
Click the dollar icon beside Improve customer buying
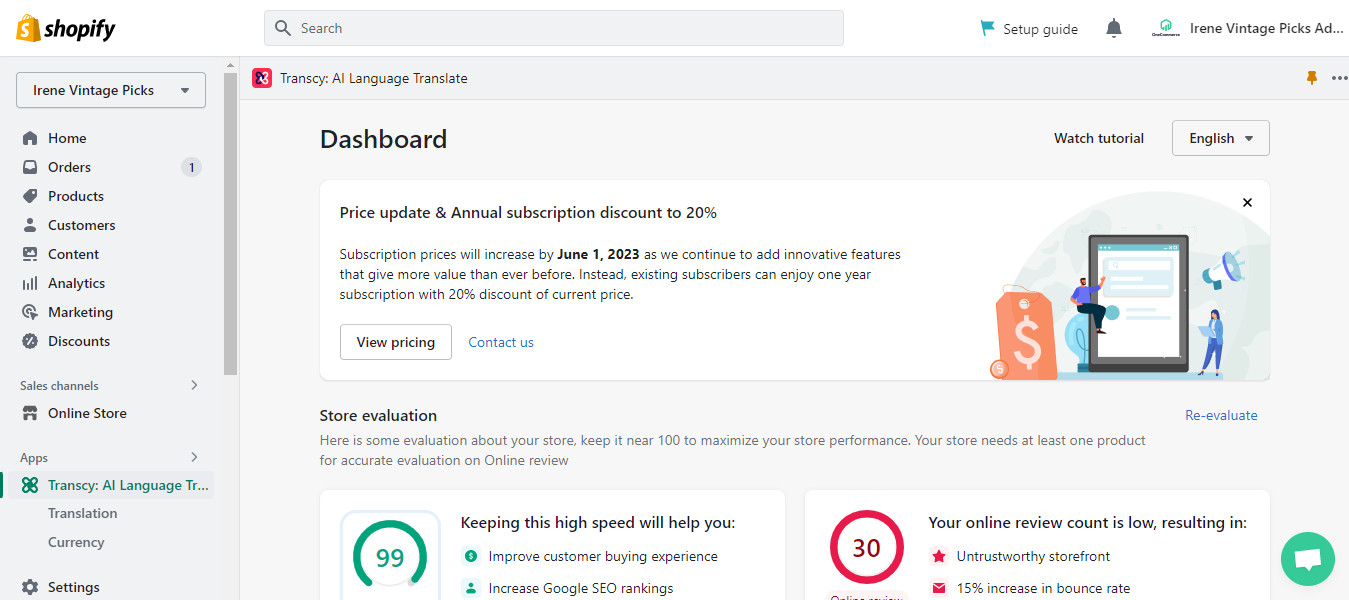click(x=470, y=556)
